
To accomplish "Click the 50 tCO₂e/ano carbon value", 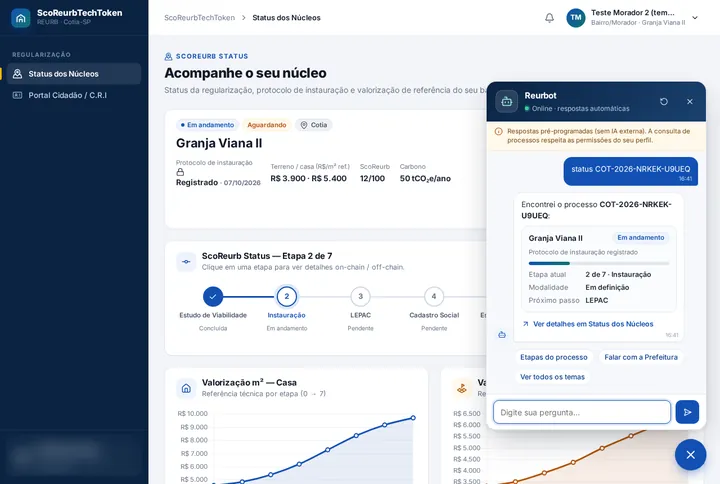I will click(425, 178).
